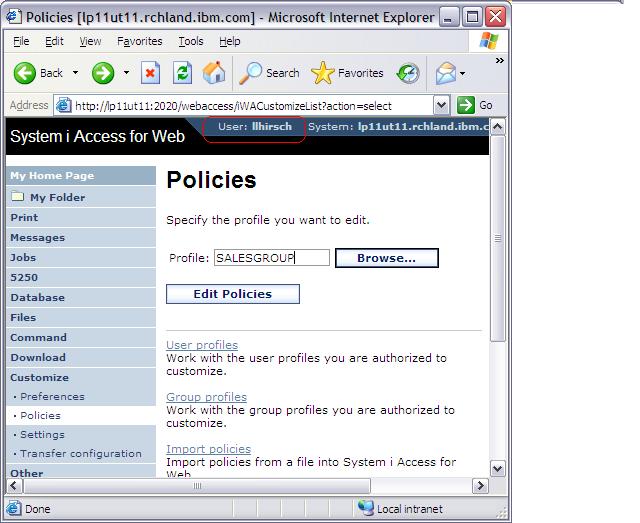Open Database in the sidebar

point(81,297)
